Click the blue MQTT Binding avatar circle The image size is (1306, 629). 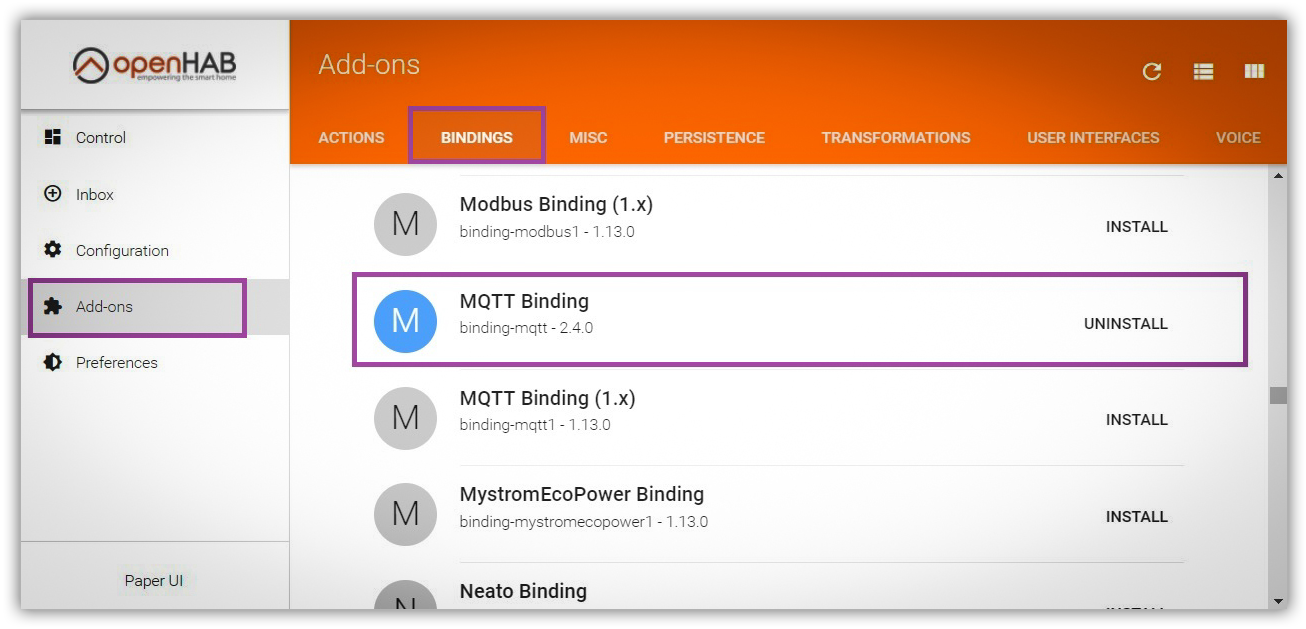pyautogui.click(x=405, y=321)
